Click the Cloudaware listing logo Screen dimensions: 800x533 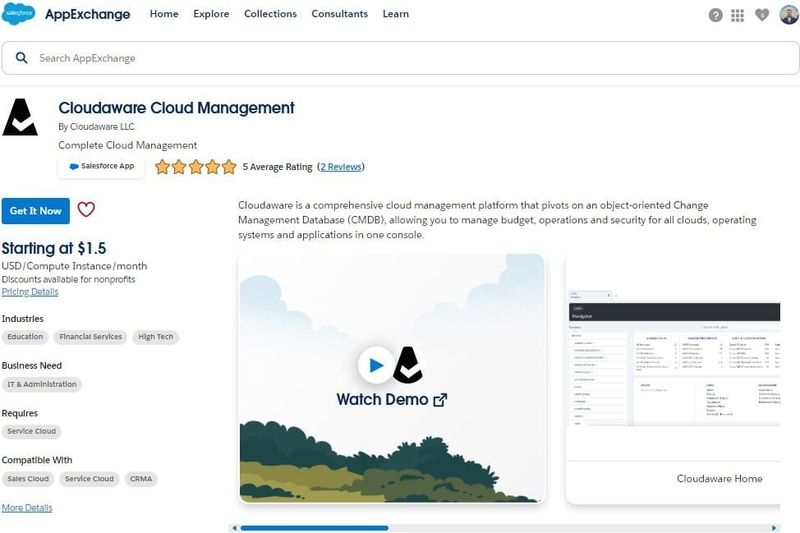[x=20, y=117]
